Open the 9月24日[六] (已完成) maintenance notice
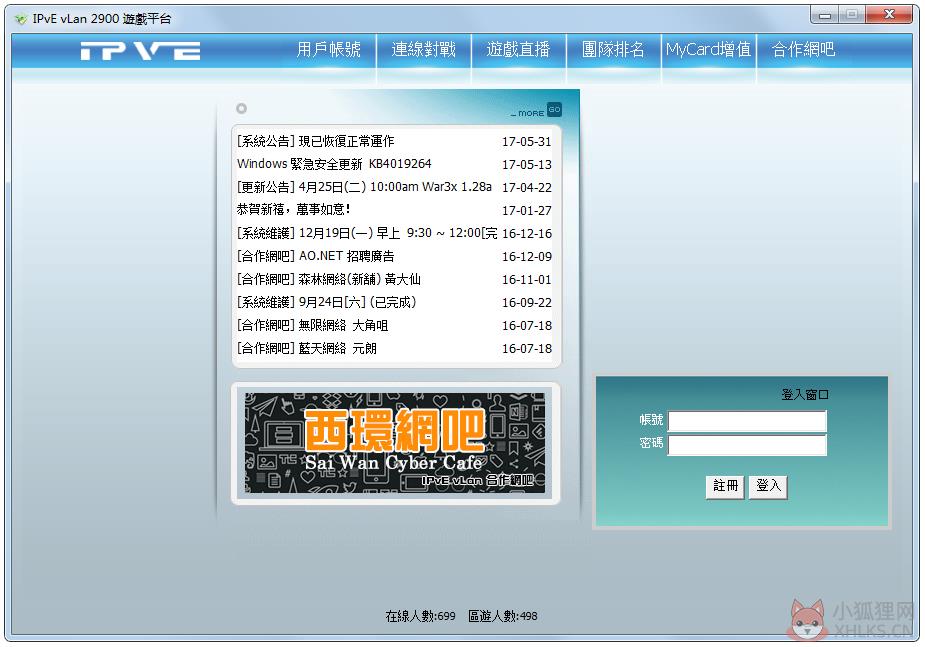The image size is (925, 647). pyautogui.click(x=326, y=302)
